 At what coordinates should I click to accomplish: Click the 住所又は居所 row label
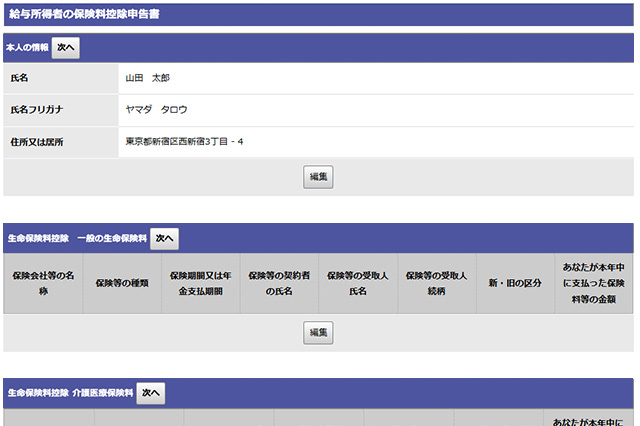click(37, 142)
